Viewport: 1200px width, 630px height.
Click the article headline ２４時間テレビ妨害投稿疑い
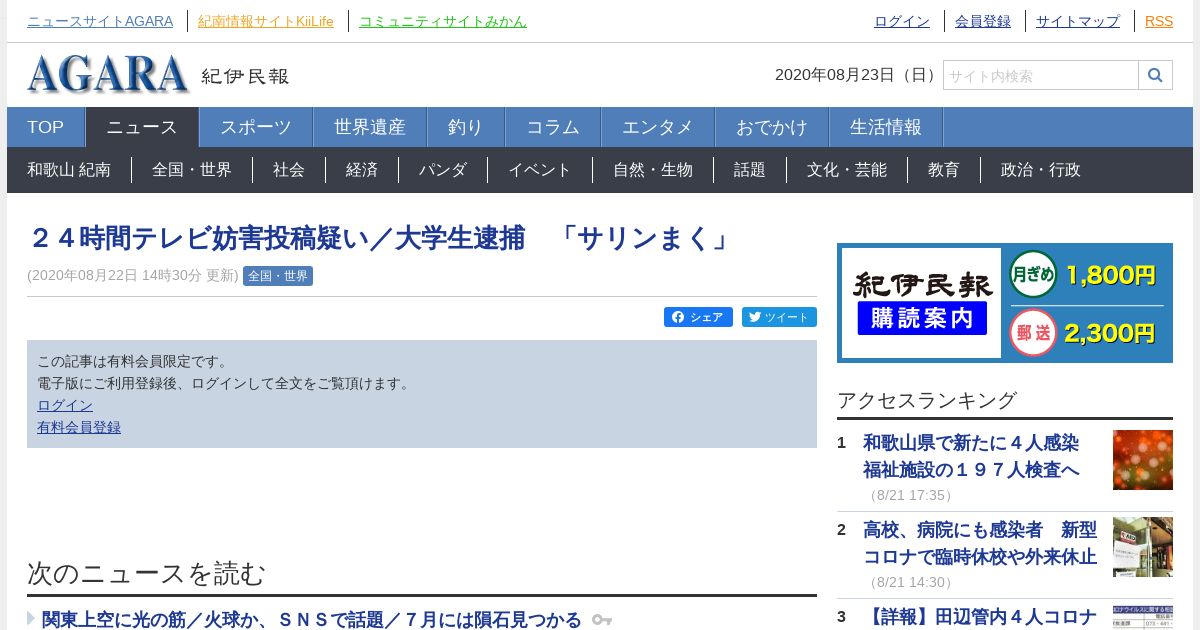(381, 238)
